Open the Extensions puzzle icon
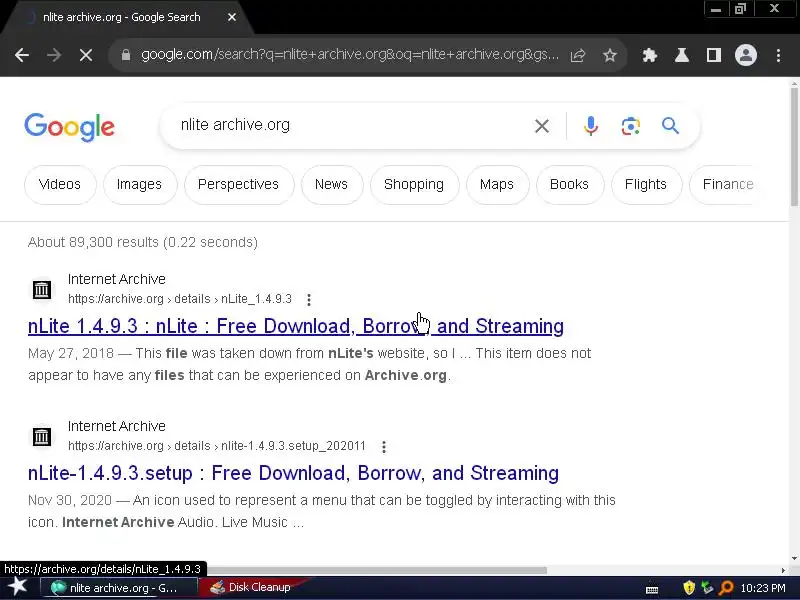 pos(649,55)
